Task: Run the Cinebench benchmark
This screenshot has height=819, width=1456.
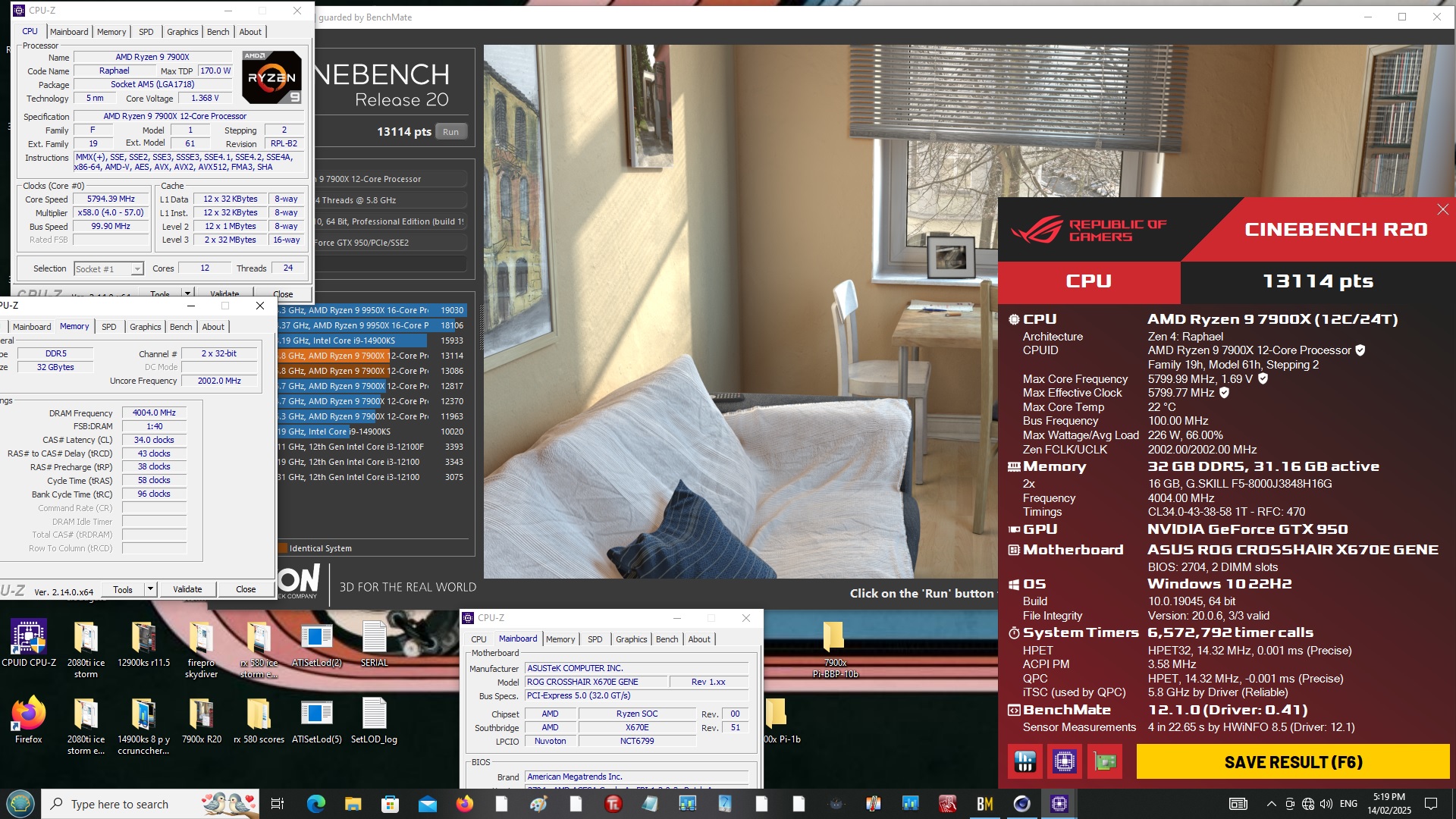Action: 450,132
